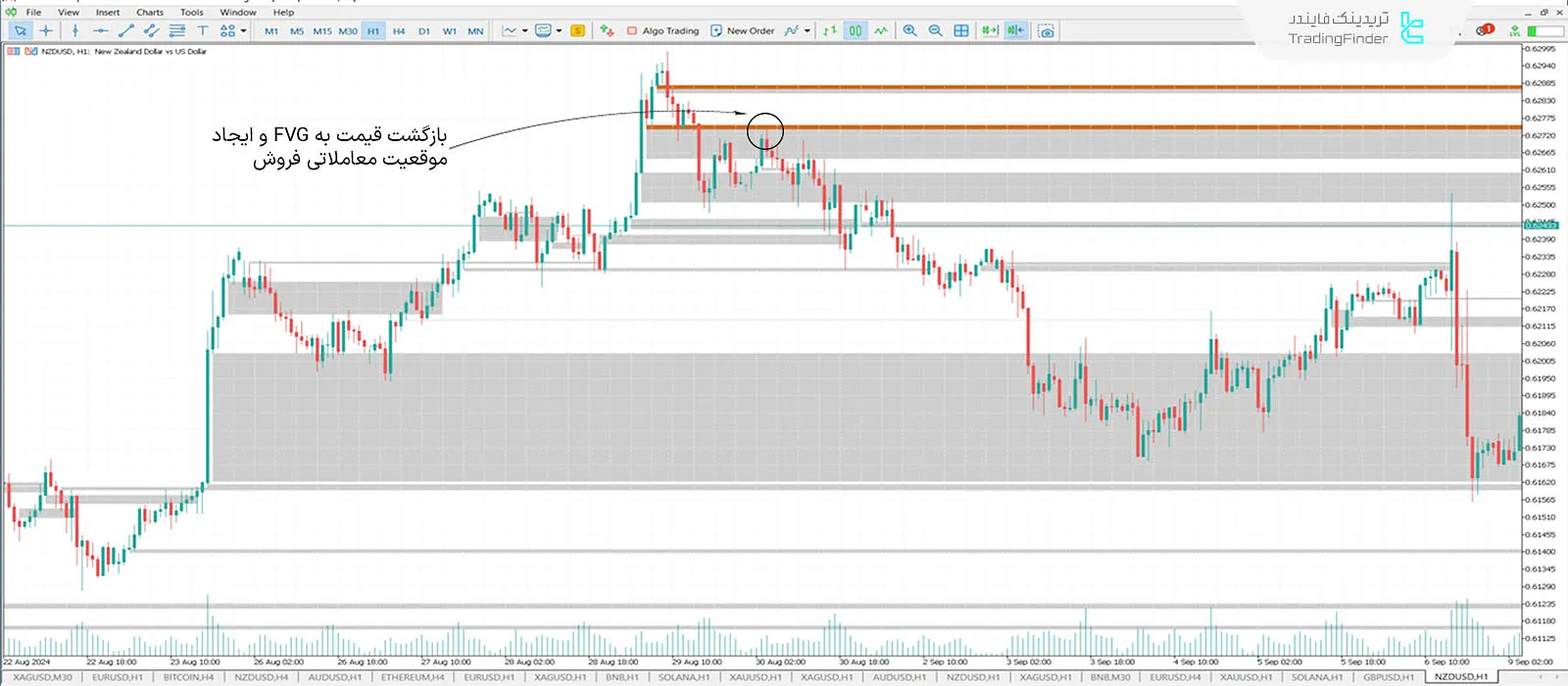This screenshot has width=1568, height=686.
Task: Click the Algo Trading button
Action: pyautogui.click(x=662, y=31)
